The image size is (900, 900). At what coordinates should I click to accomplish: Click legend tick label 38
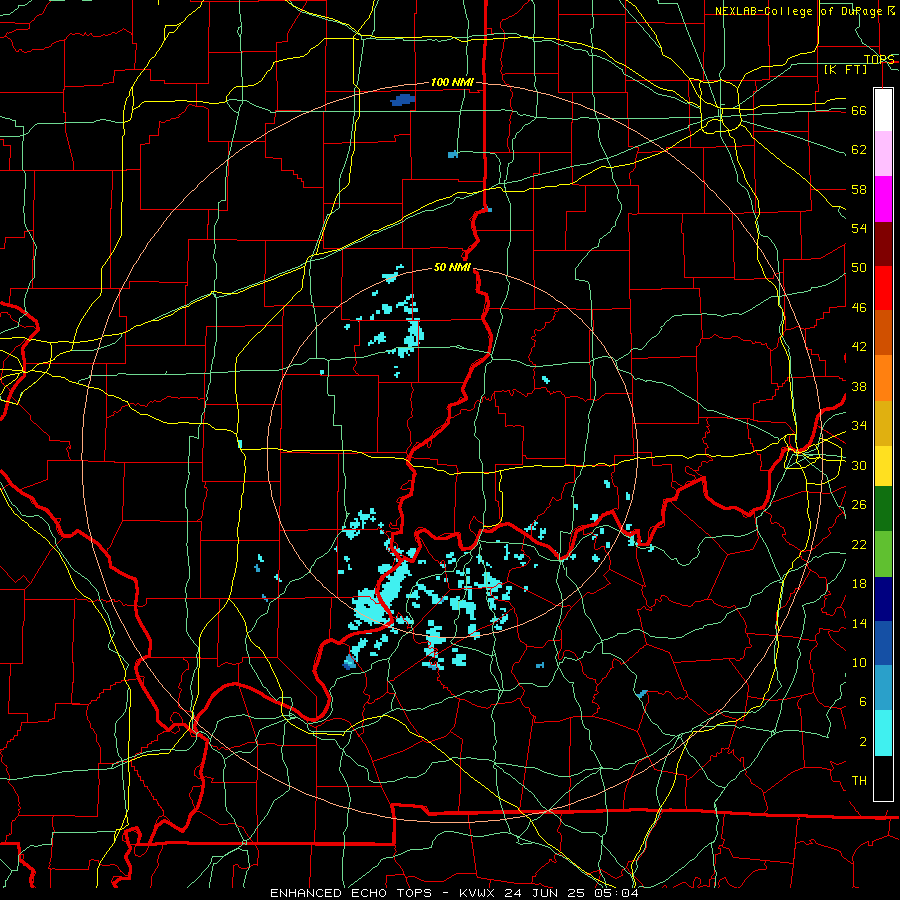pos(859,386)
